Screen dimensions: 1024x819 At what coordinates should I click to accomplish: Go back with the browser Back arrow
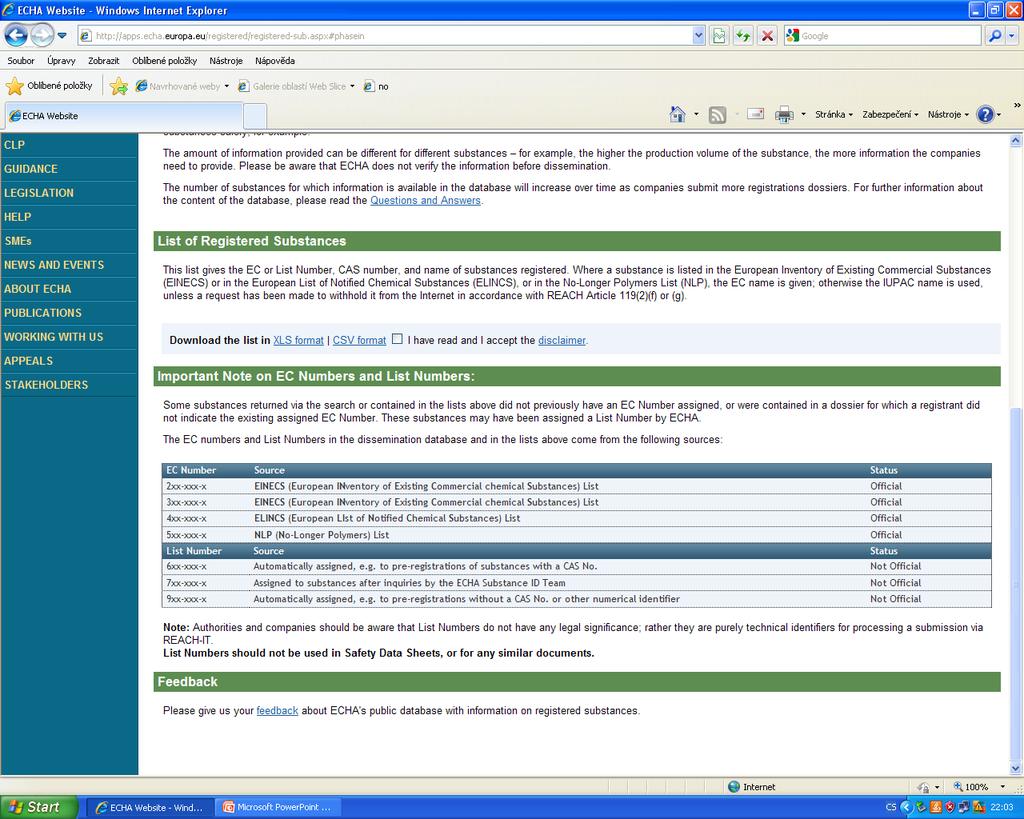[16, 35]
